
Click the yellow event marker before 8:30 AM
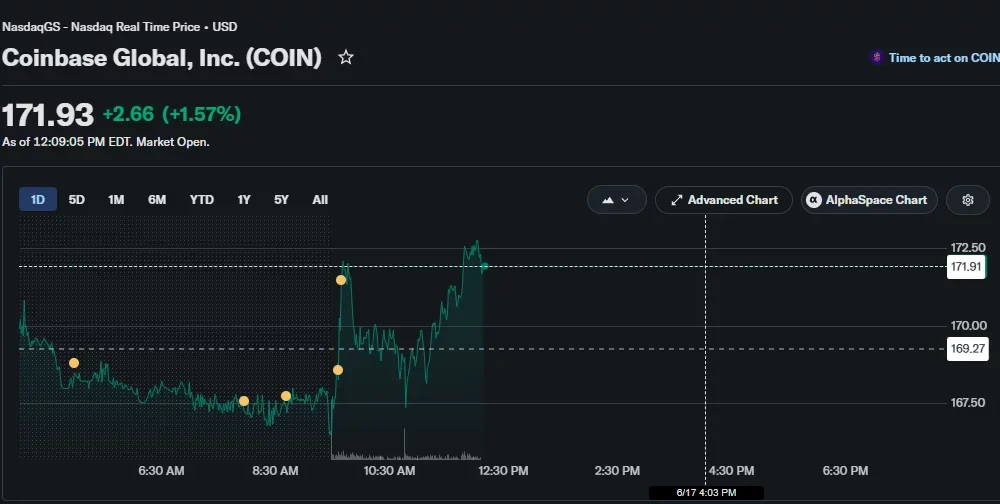[244, 401]
